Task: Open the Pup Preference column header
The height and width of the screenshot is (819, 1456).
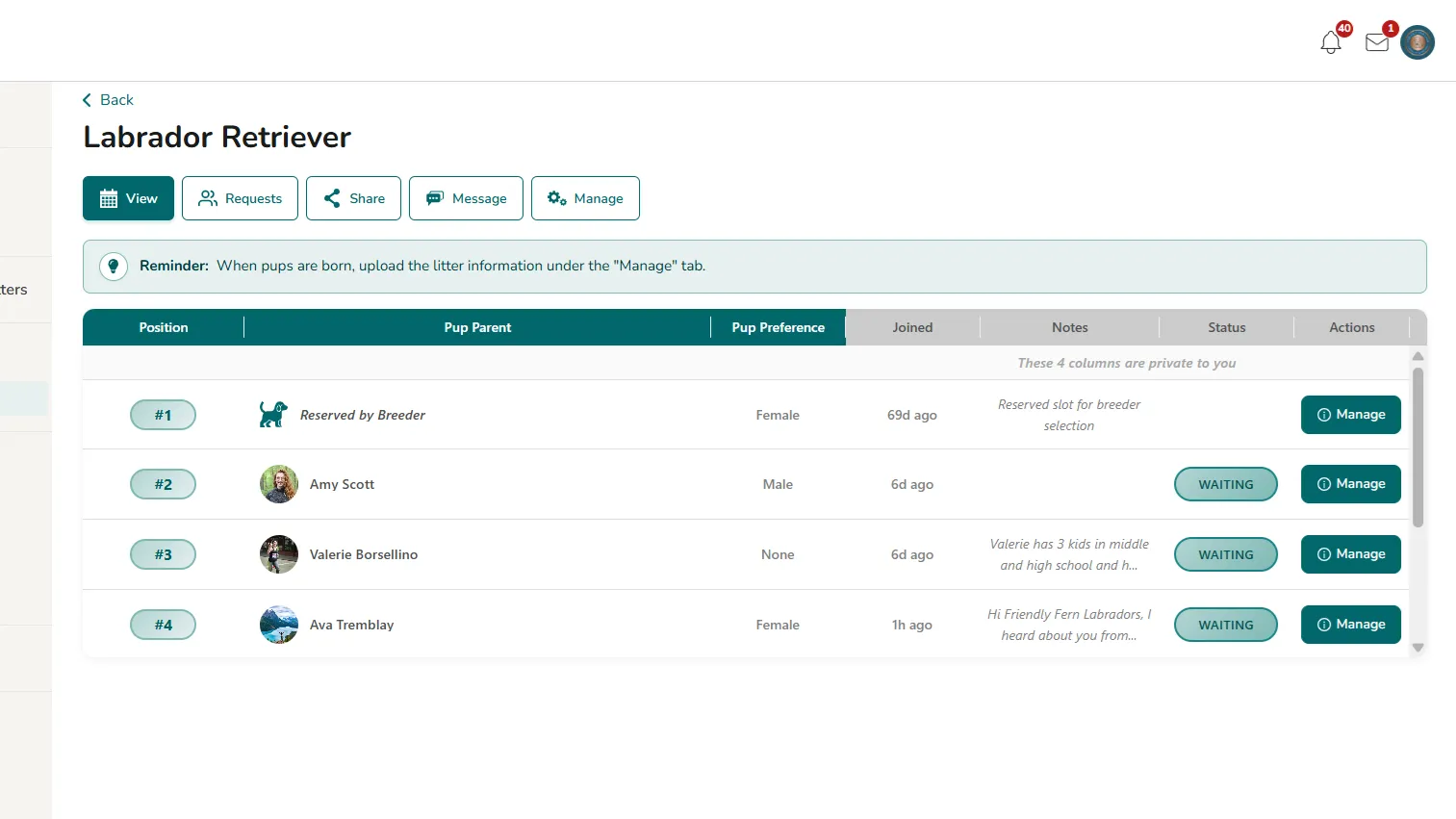Action: [x=778, y=327]
